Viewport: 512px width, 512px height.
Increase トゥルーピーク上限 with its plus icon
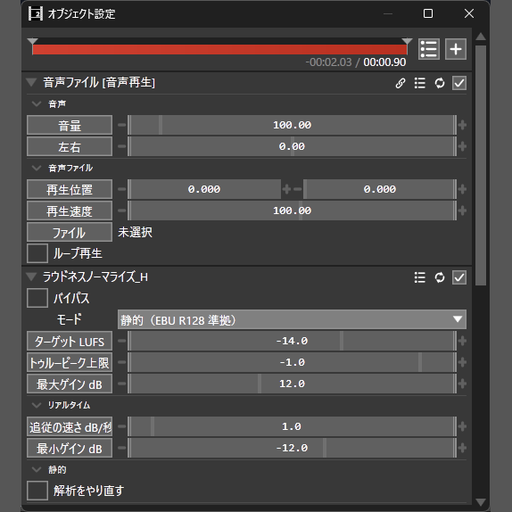pyautogui.click(x=462, y=362)
